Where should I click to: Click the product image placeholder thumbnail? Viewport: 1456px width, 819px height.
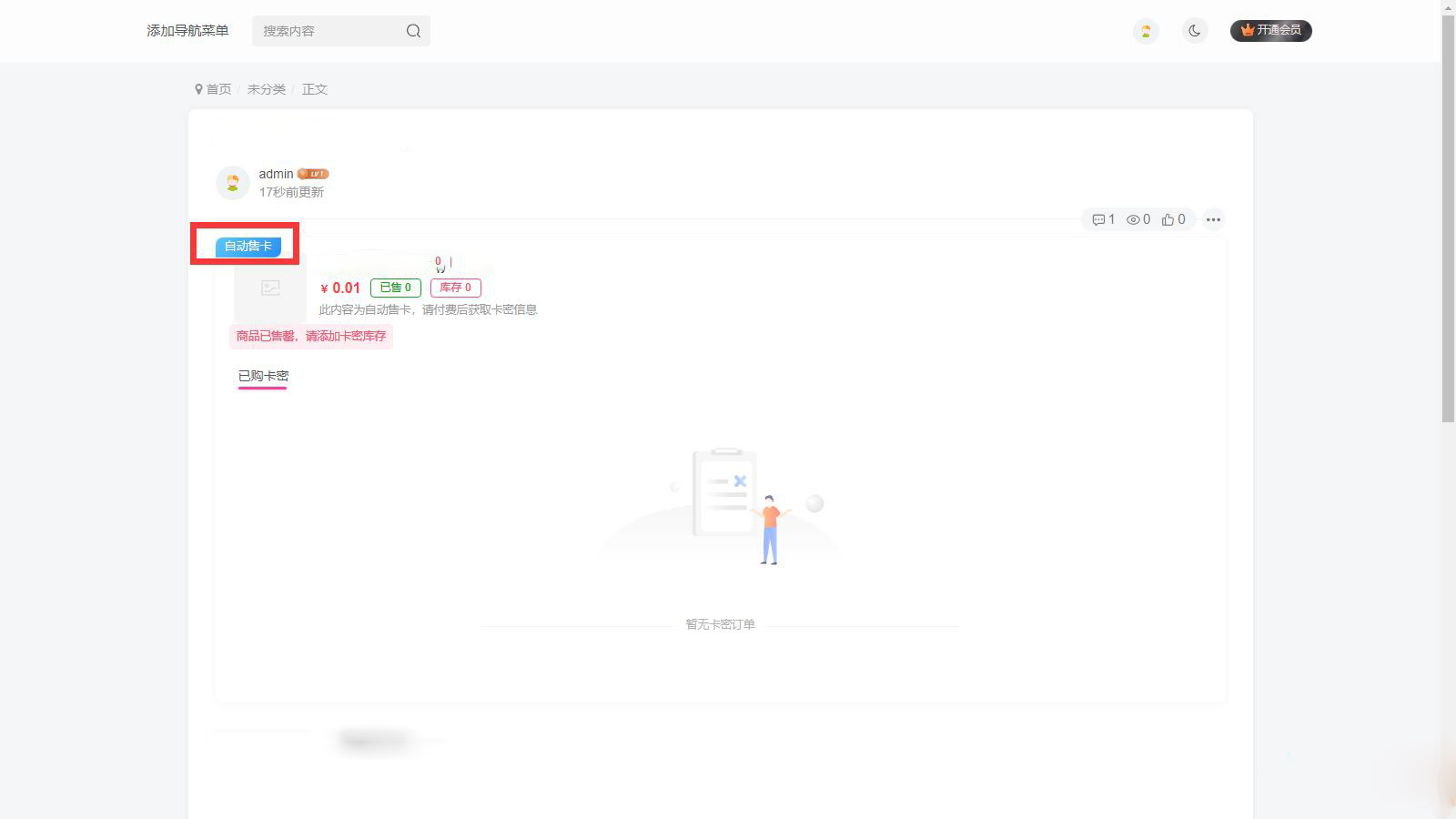click(270, 288)
